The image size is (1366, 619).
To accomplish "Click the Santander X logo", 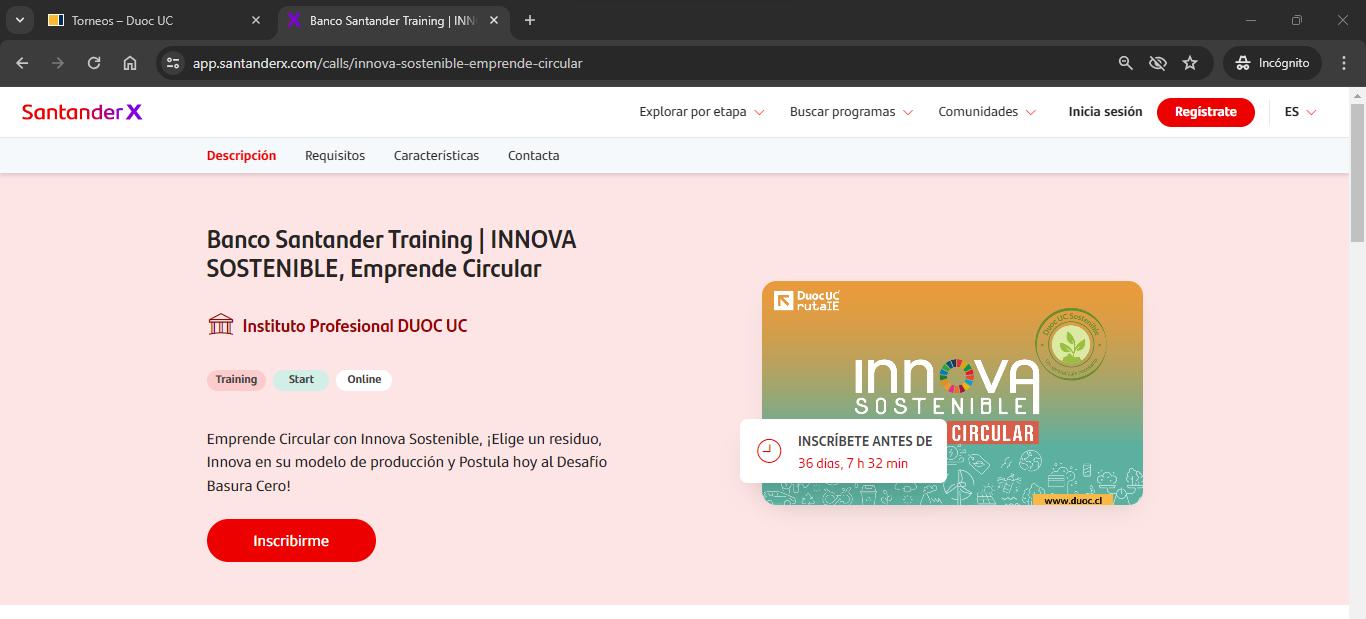I will 82,112.
